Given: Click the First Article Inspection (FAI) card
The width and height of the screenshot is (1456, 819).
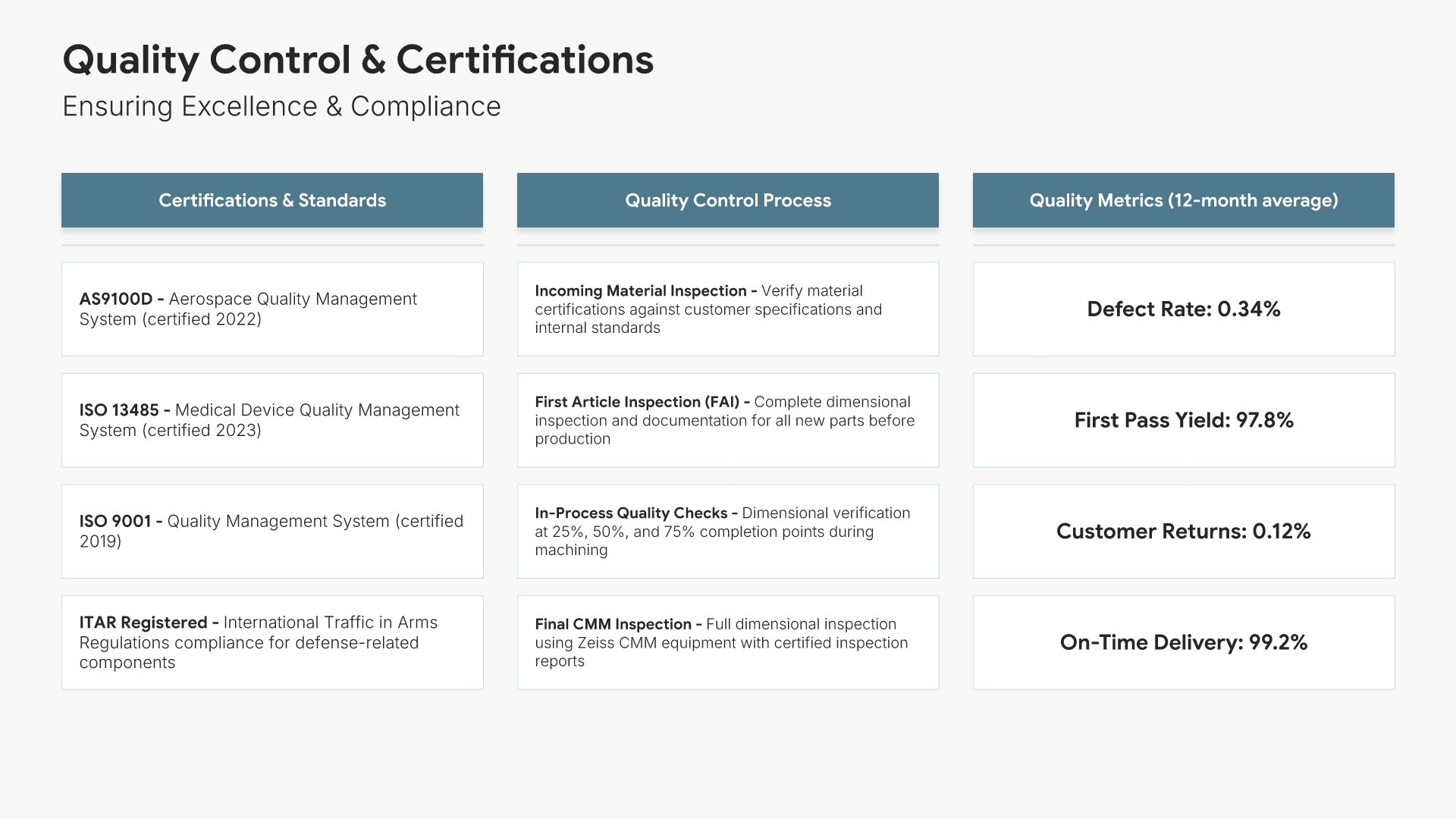Looking at the screenshot, I should [x=728, y=420].
